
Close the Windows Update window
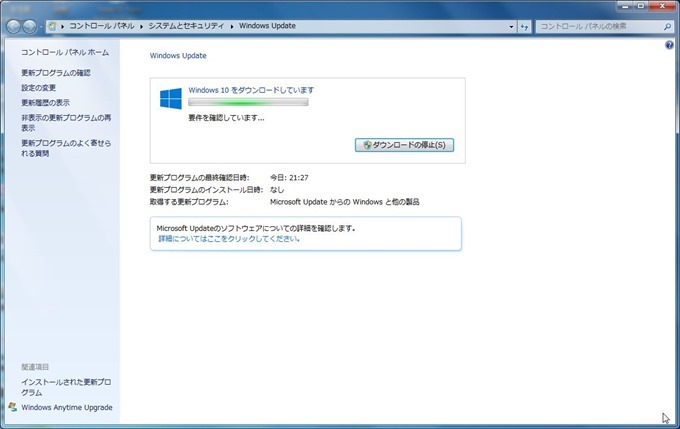[x=663, y=6]
